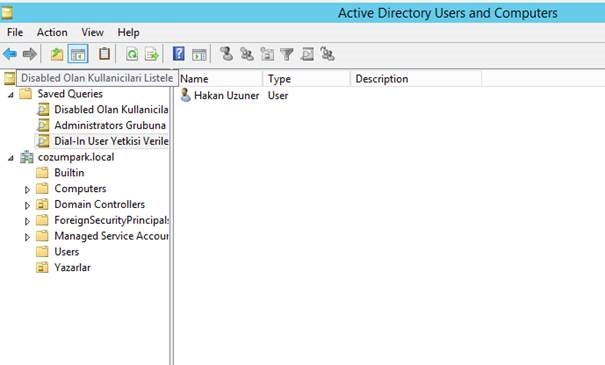Create a new group with toolbar icon
The height and width of the screenshot is (365, 605).
[247, 54]
